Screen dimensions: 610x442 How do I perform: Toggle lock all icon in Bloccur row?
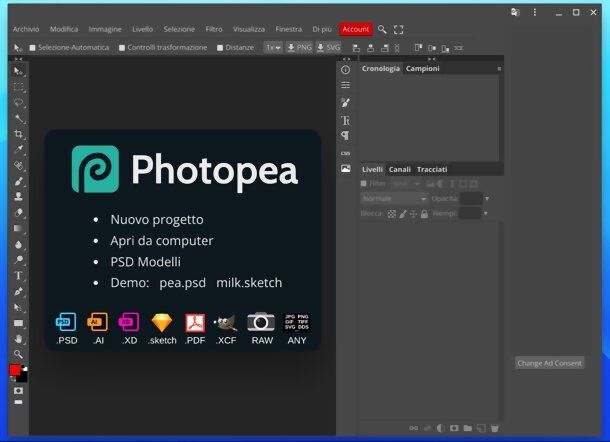tap(424, 214)
